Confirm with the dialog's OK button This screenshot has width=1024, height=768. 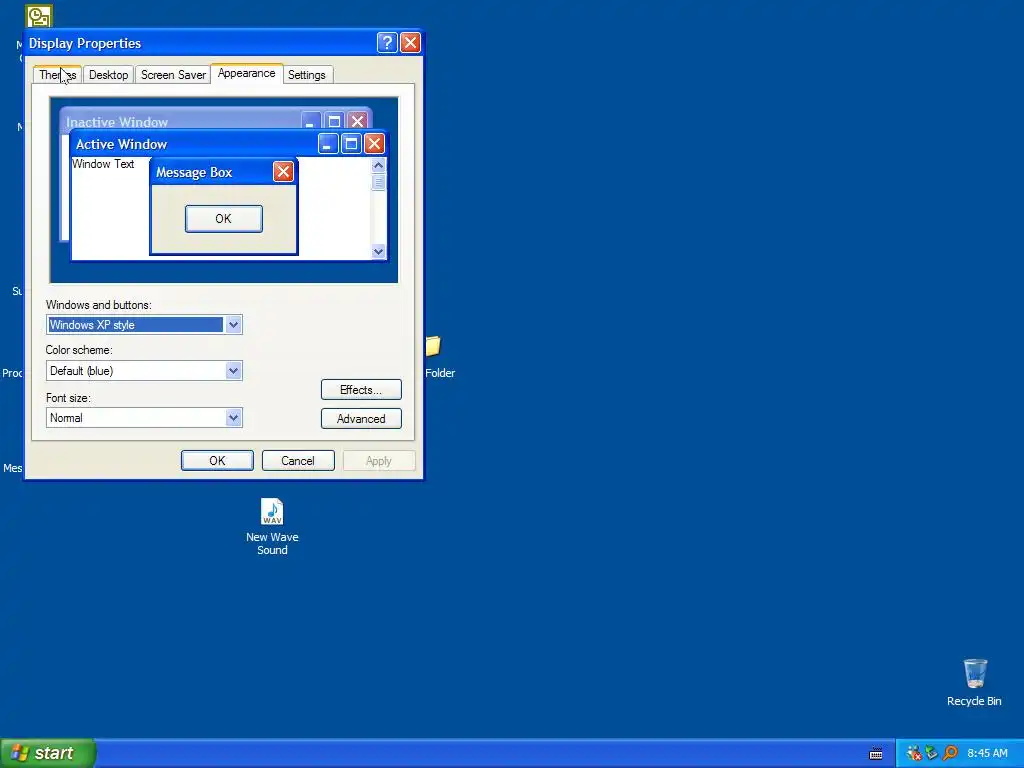click(x=217, y=460)
